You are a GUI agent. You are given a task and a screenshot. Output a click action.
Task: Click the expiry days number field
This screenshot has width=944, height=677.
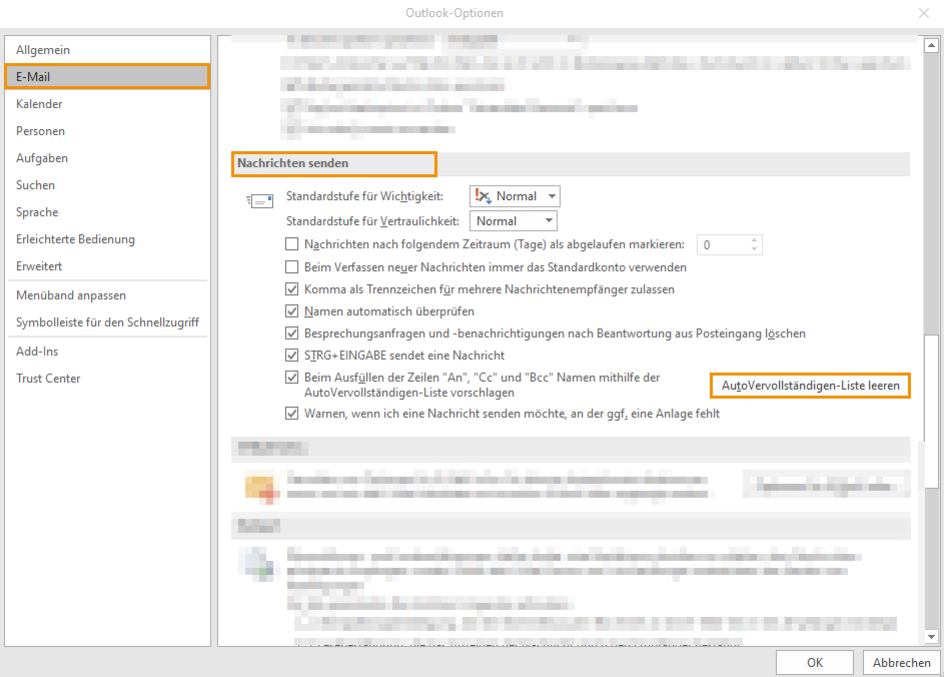click(722, 245)
